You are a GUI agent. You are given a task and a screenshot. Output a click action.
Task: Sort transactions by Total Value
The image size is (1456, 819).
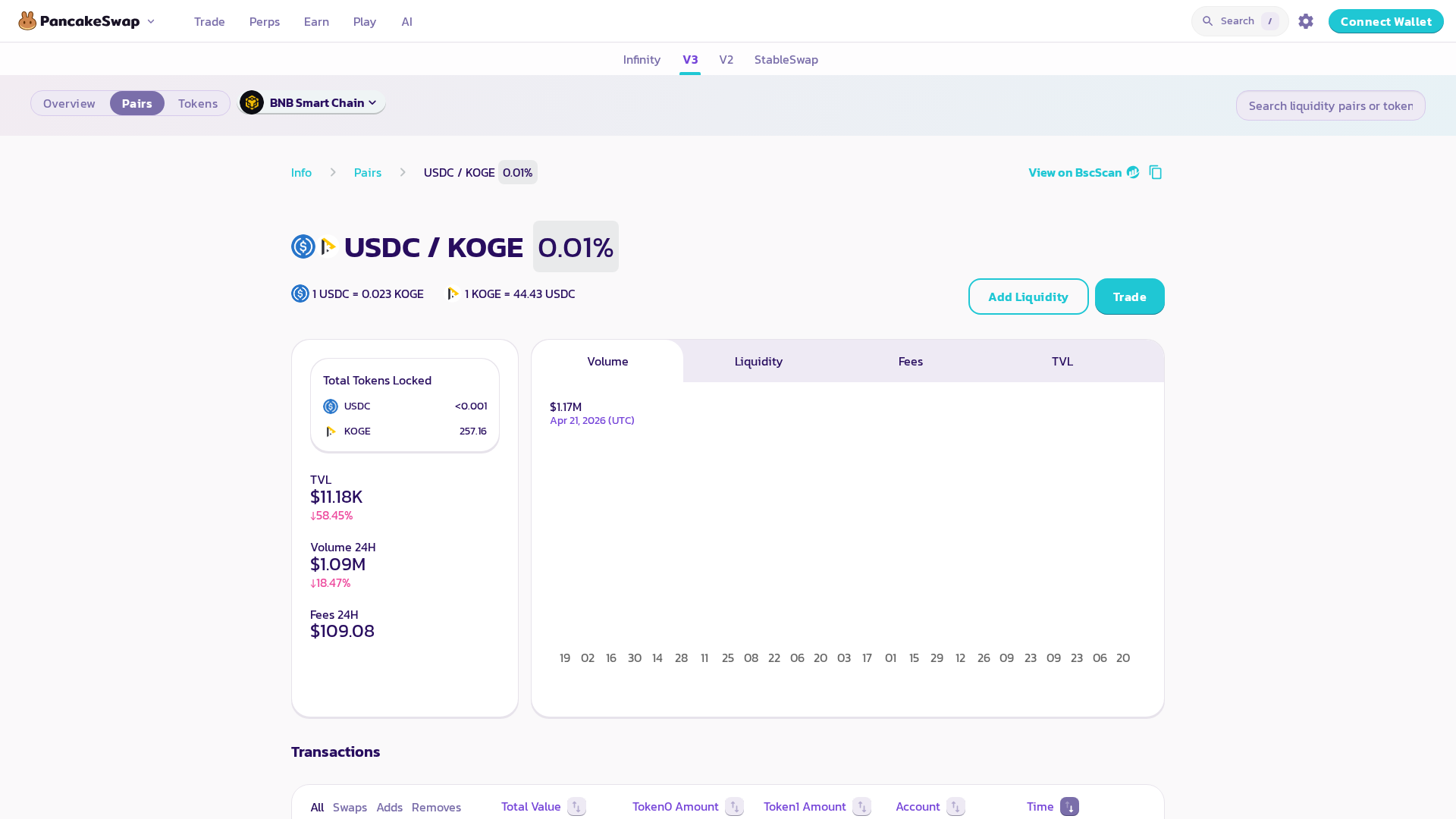click(x=576, y=807)
